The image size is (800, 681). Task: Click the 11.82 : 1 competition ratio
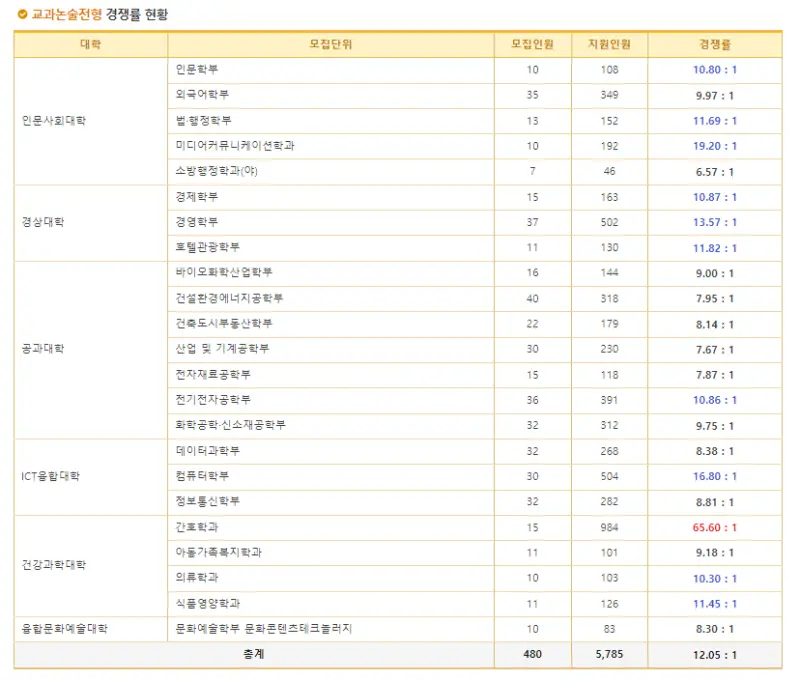pyautogui.click(x=715, y=248)
